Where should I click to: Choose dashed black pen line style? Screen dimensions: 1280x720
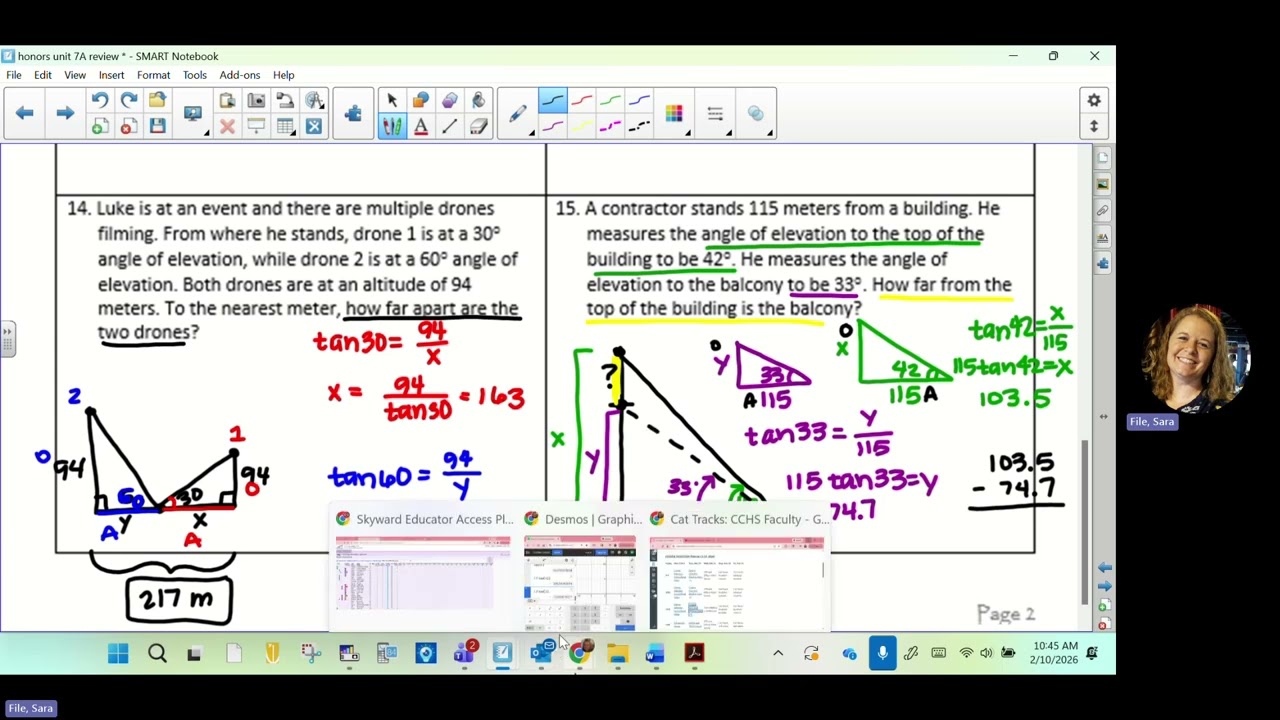click(639, 127)
